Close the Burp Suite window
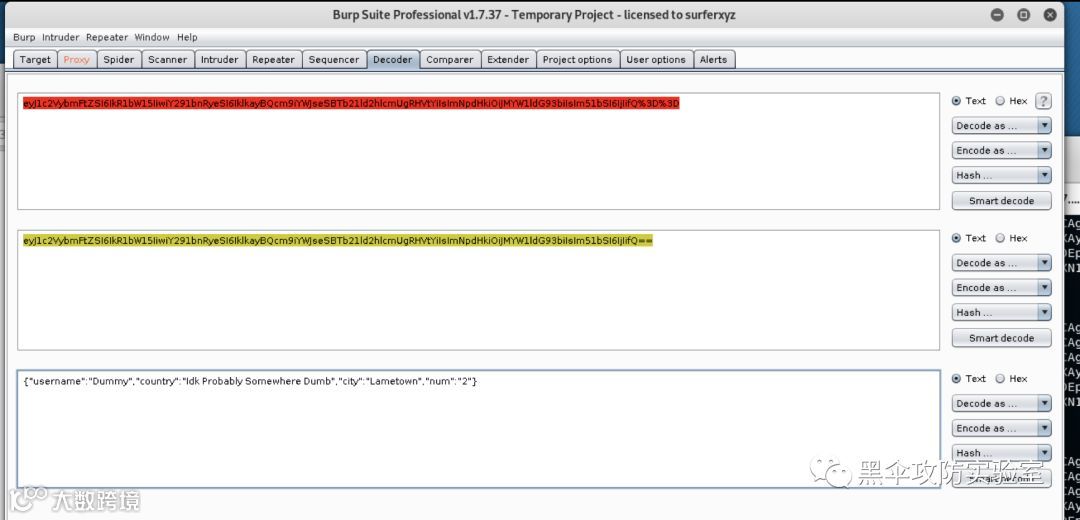 pos(1050,14)
